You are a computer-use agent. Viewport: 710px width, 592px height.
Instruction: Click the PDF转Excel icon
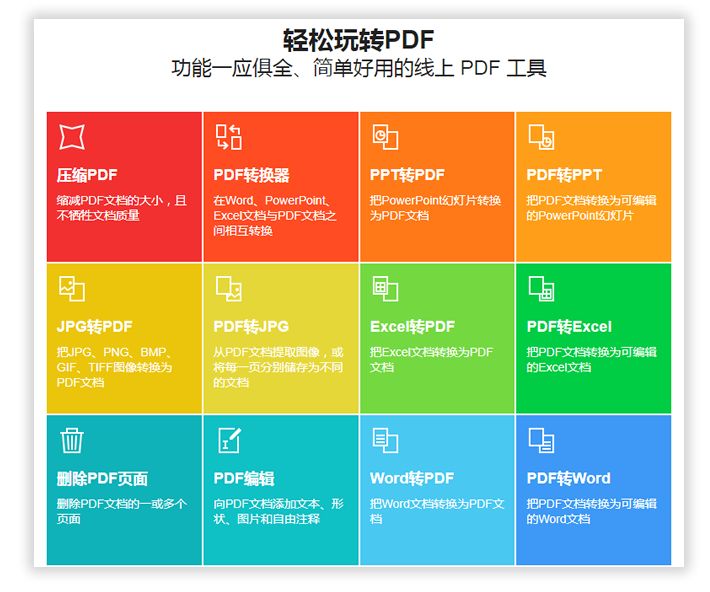(x=541, y=288)
